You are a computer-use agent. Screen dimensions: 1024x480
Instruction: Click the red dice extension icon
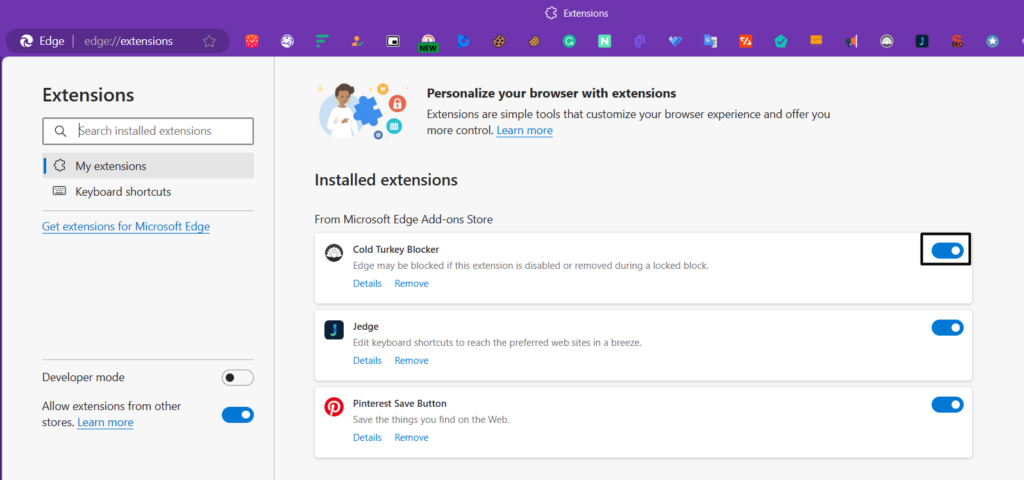coord(252,41)
